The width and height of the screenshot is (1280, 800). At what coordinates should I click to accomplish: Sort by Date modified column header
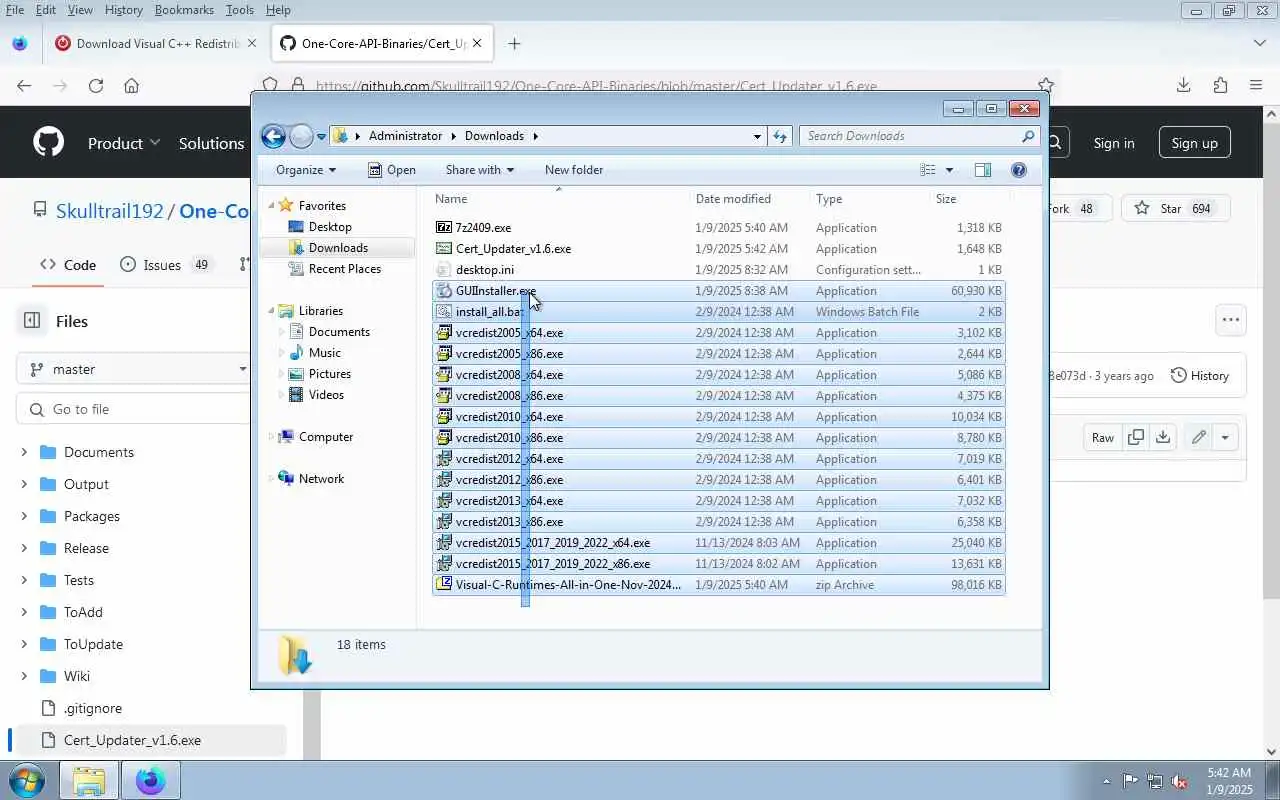(733, 199)
